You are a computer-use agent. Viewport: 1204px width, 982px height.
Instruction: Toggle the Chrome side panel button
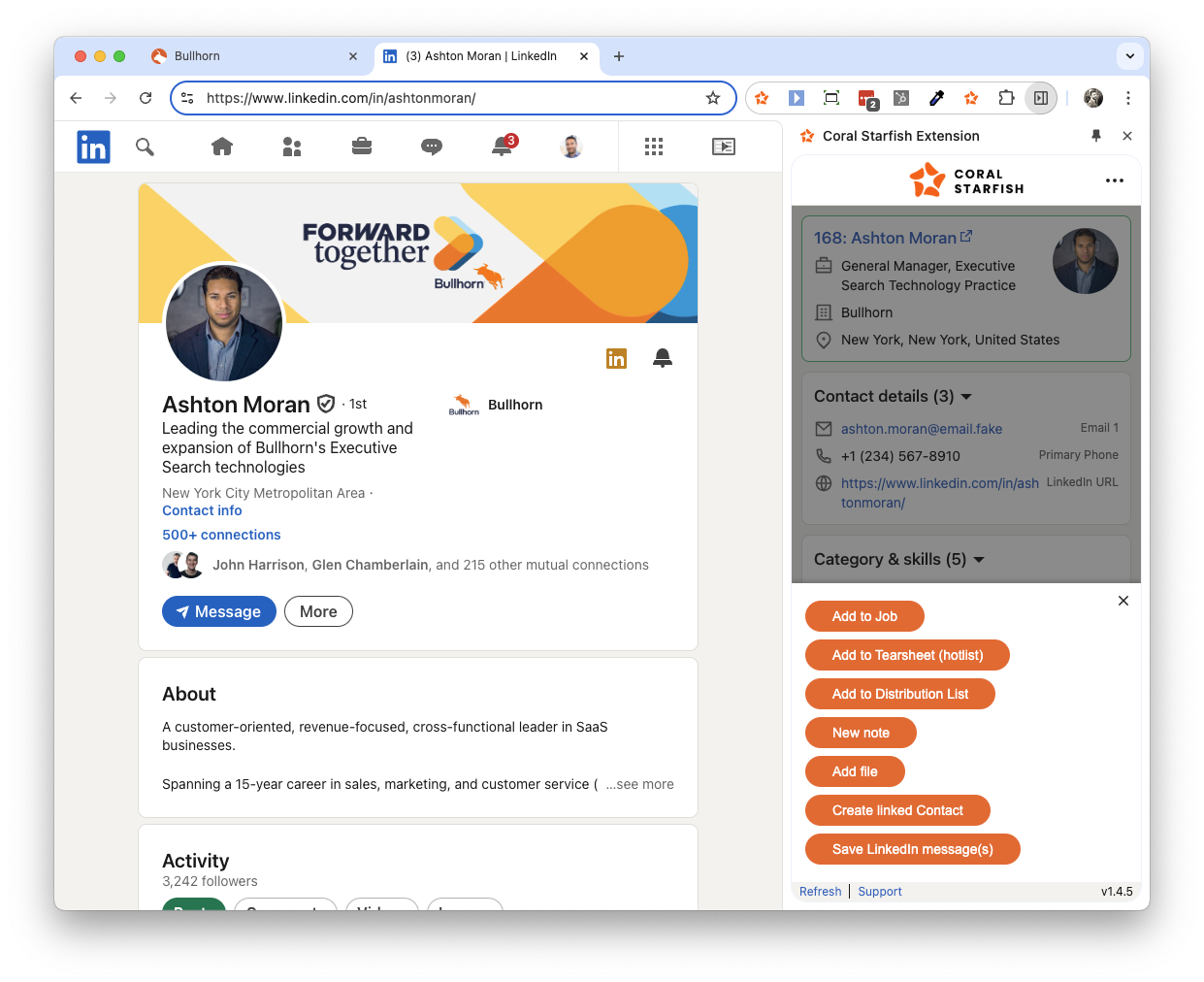(x=1041, y=98)
